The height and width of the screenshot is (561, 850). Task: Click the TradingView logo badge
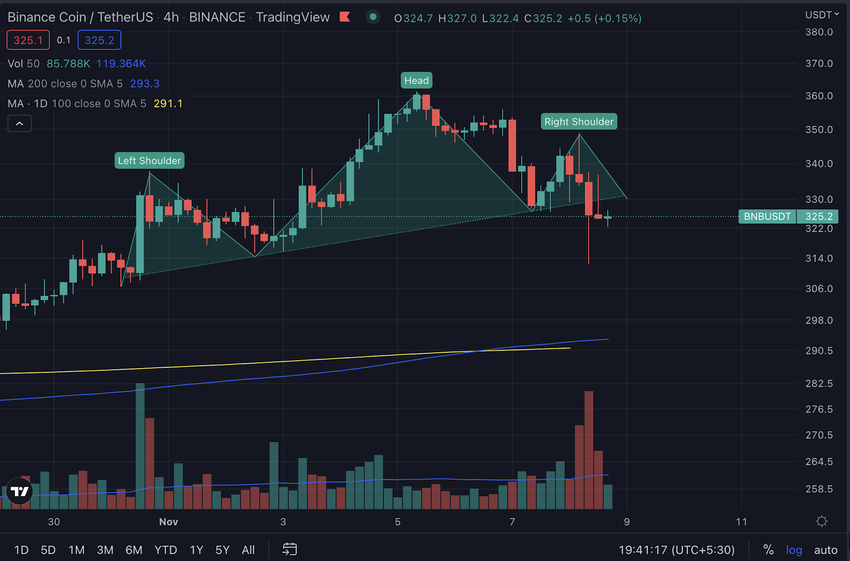click(x=20, y=491)
